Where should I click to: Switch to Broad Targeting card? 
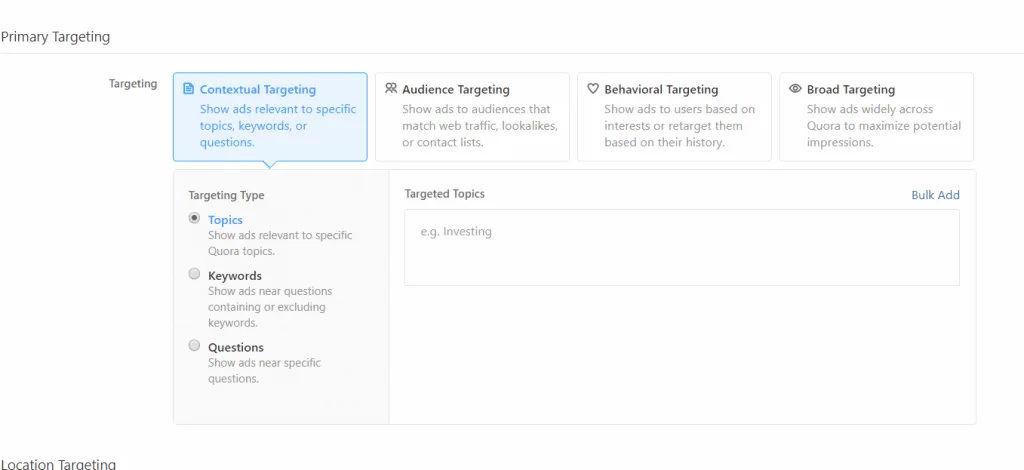876,117
